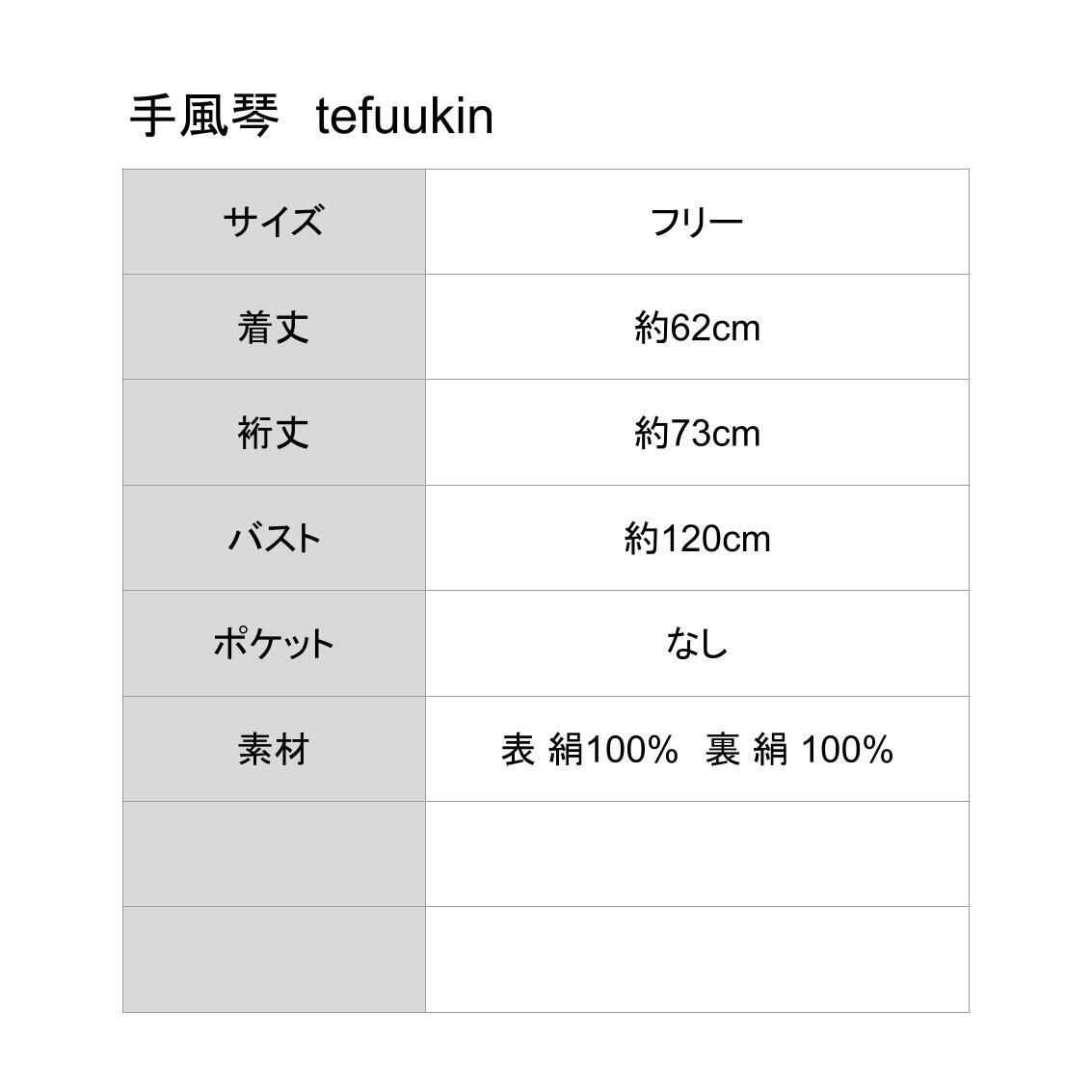Click the バスト row label
The width and height of the screenshot is (1092, 1092).
(x=274, y=538)
